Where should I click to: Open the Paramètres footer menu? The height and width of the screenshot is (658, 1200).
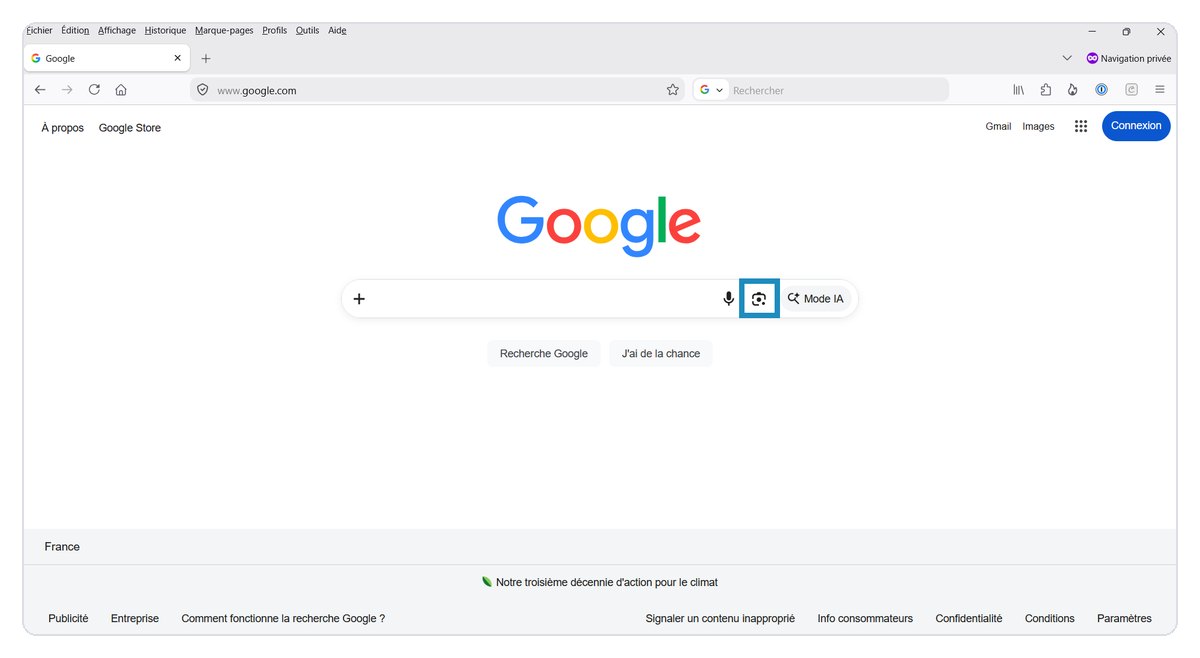[x=1124, y=618]
